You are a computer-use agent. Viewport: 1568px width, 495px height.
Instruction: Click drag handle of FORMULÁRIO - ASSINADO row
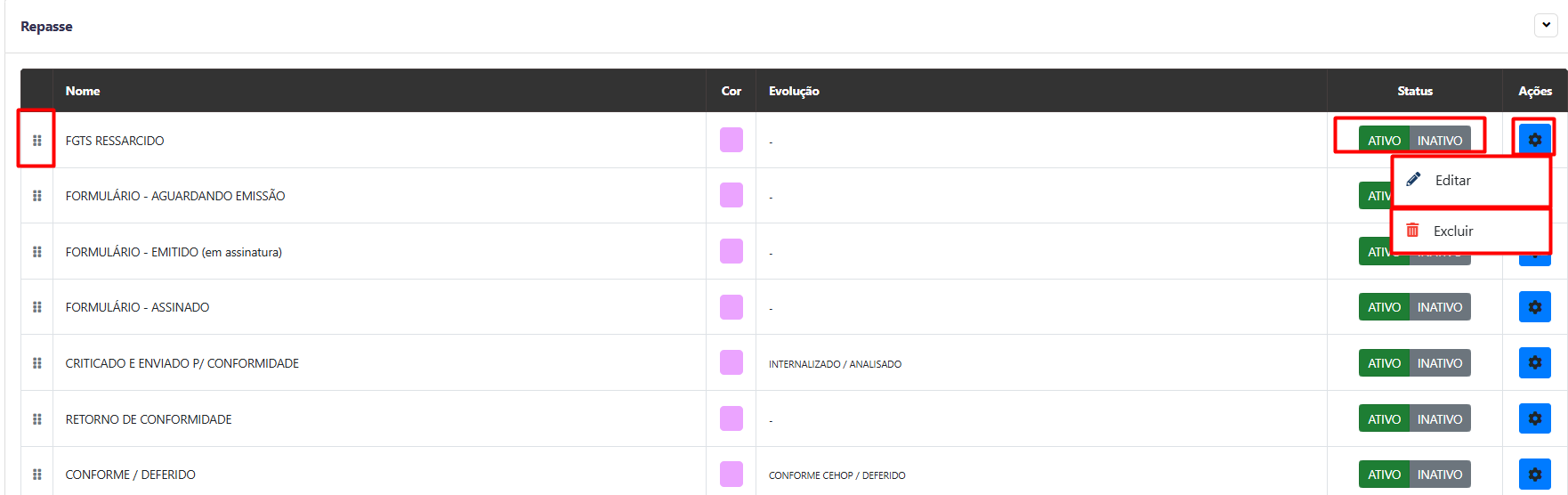point(36,307)
